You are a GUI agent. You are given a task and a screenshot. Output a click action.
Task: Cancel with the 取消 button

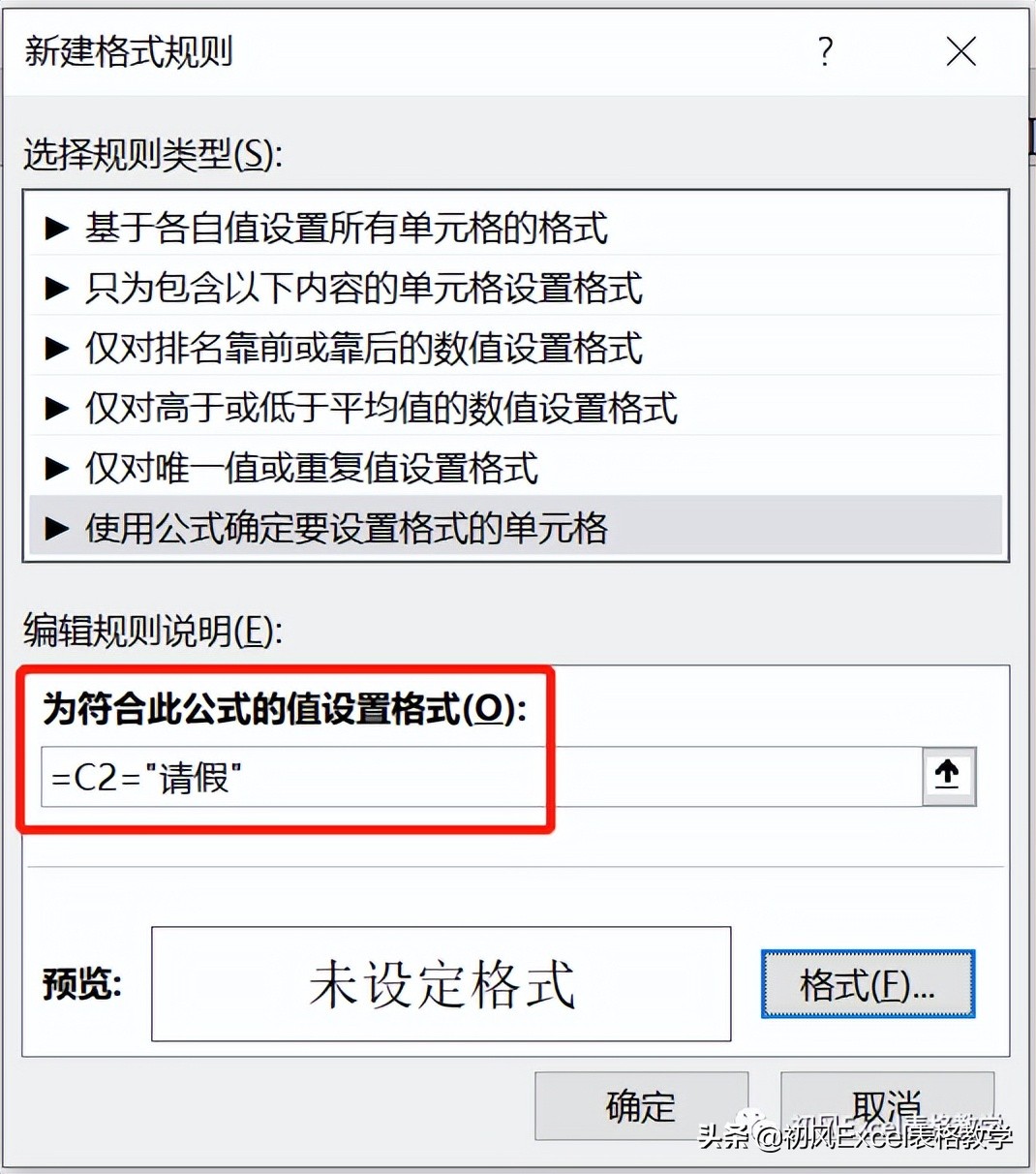[887, 1106]
